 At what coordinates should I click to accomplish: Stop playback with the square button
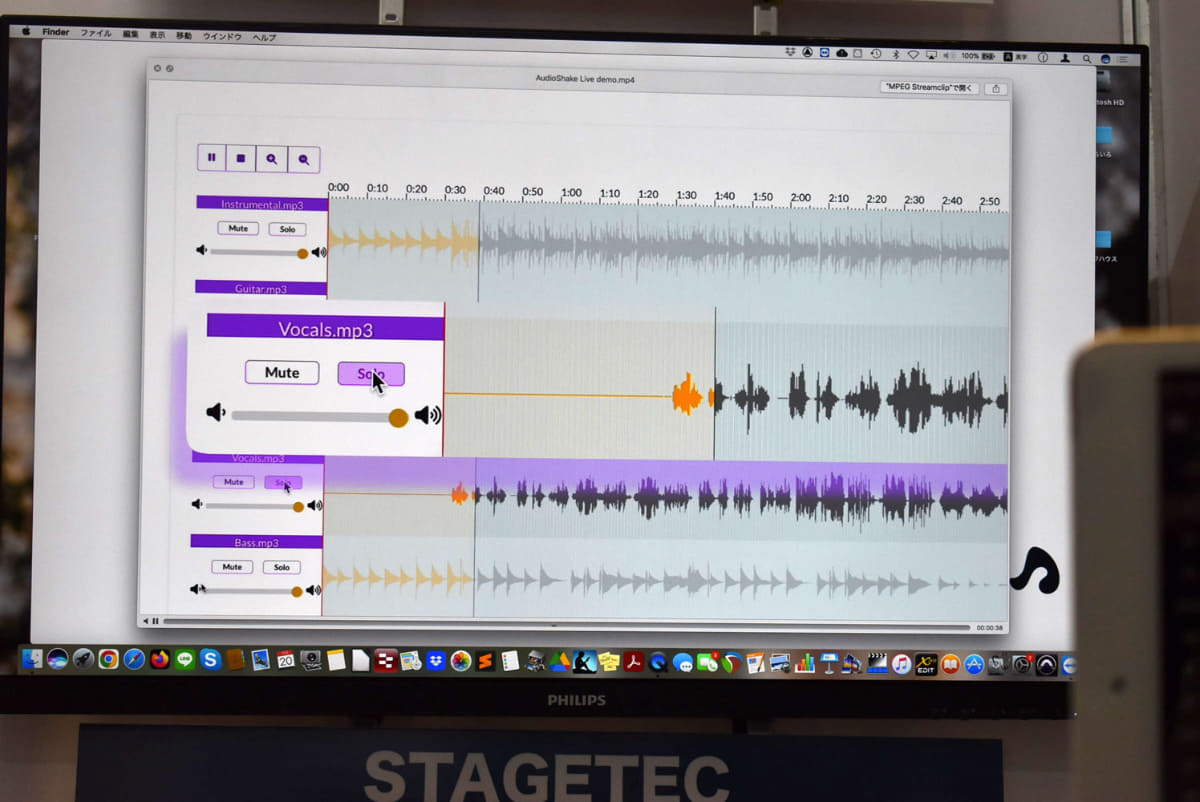point(241,158)
